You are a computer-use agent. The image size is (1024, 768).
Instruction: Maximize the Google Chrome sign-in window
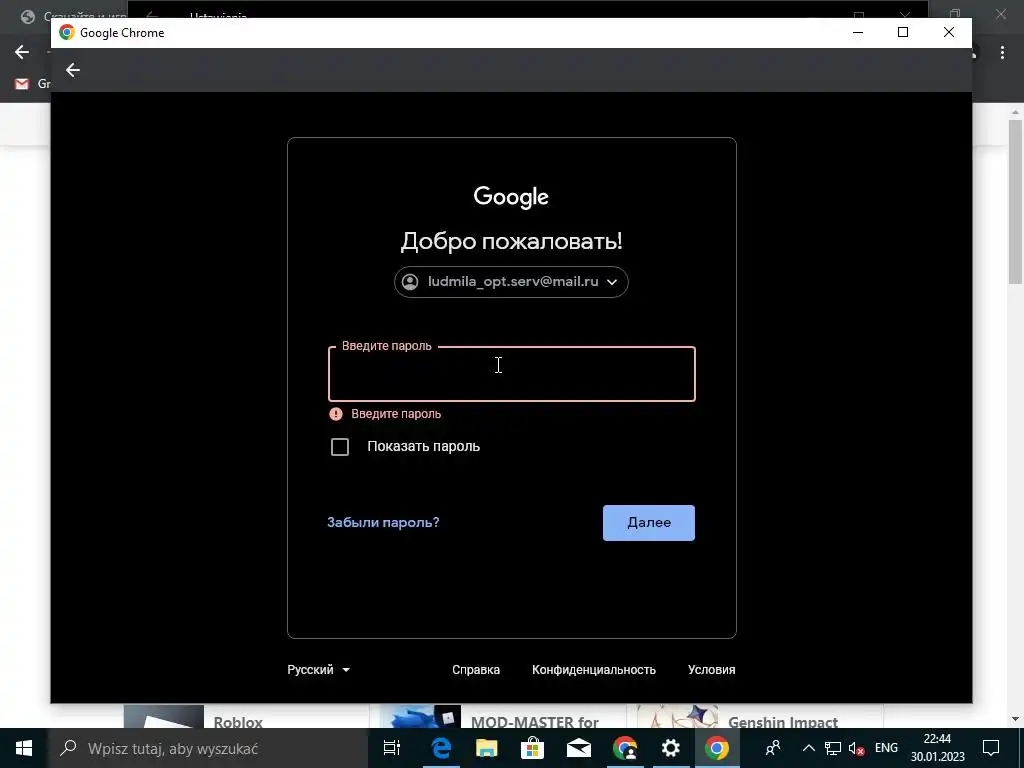click(x=903, y=32)
